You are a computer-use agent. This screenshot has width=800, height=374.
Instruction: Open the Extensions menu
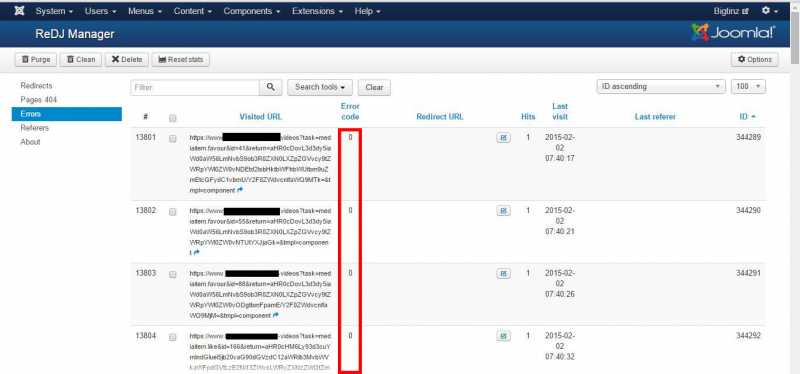317,11
